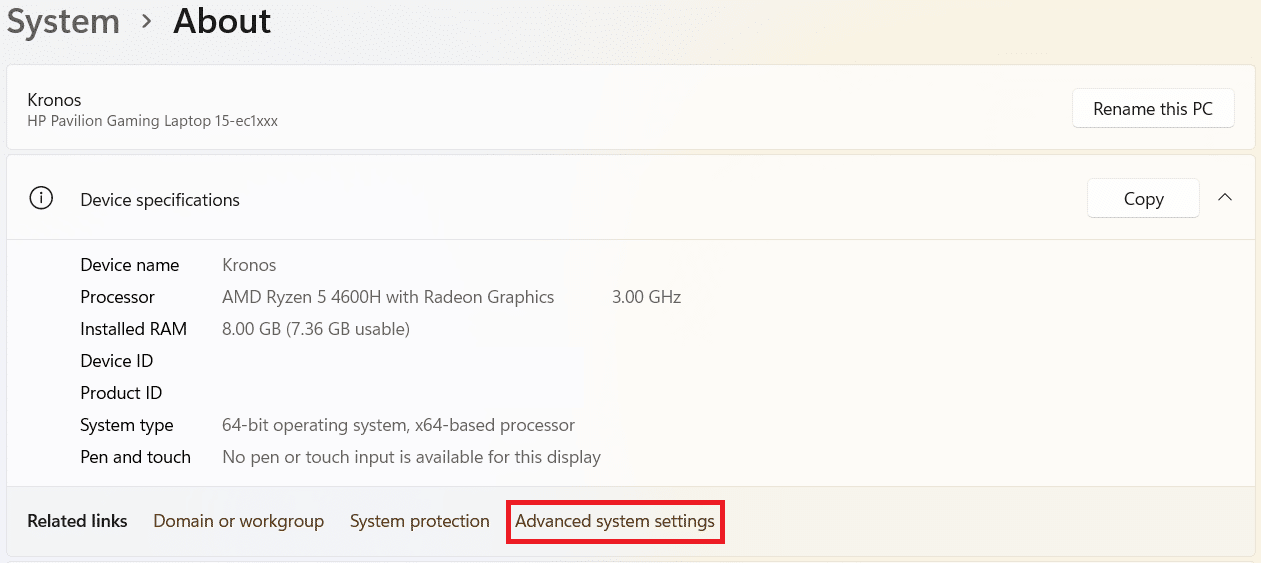Click the breadcrumb chevron separator

[147, 21]
